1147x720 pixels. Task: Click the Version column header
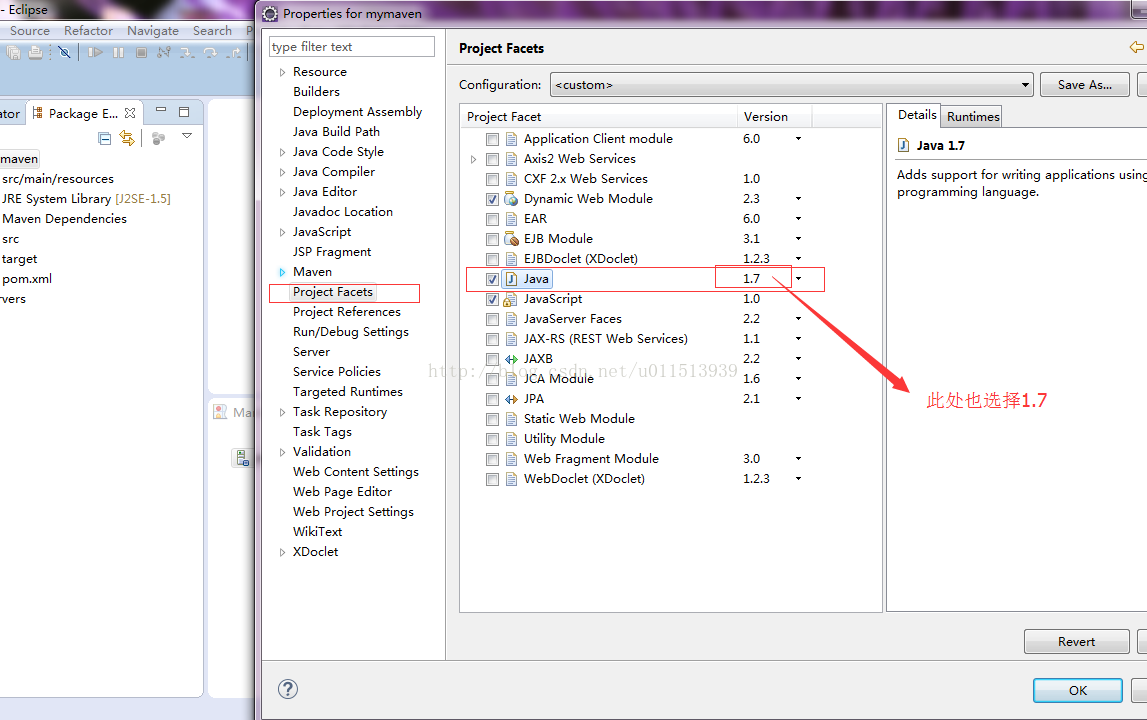(774, 116)
